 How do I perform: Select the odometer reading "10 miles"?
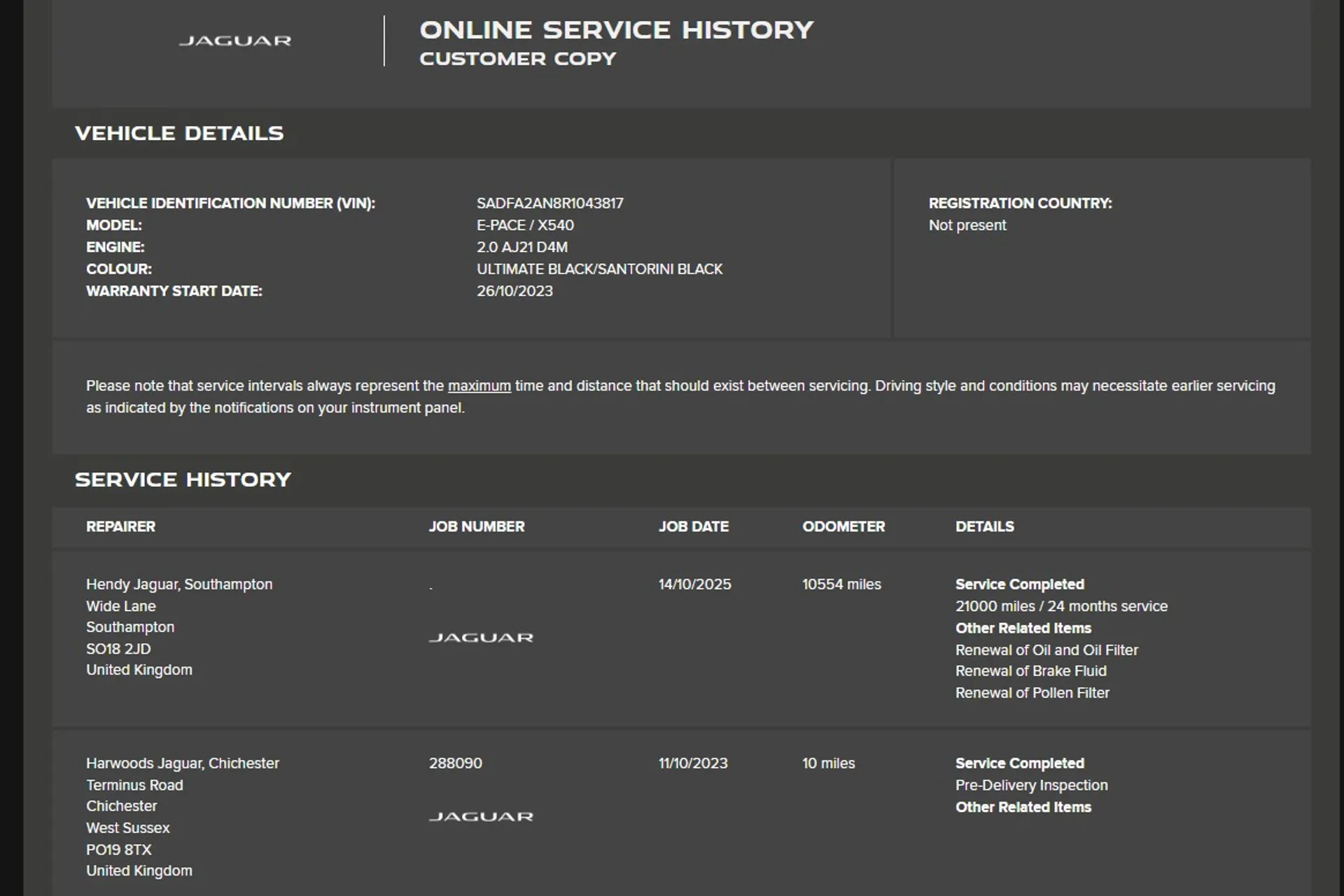(x=829, y=764)
